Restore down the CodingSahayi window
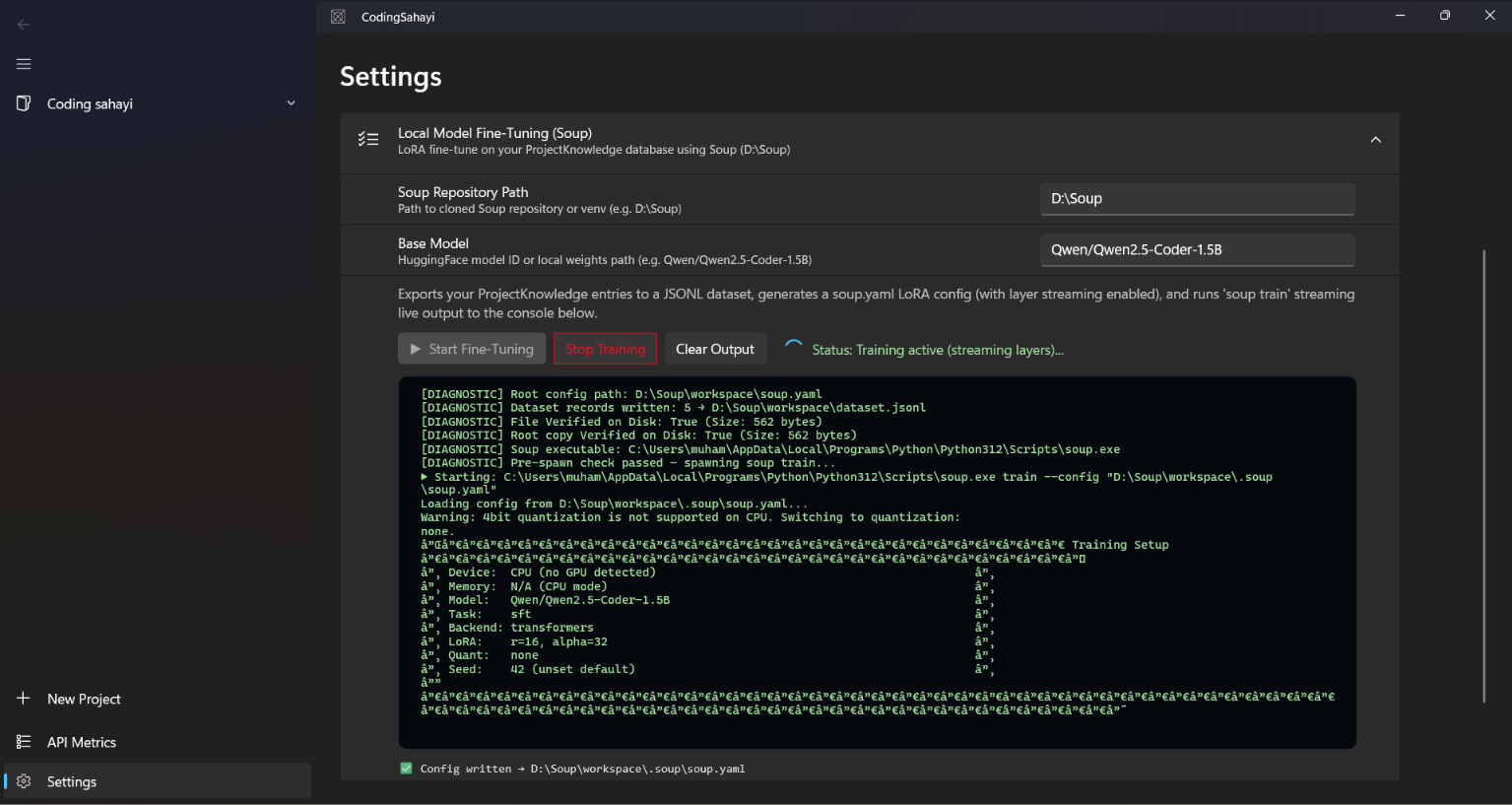Image resolution: width=1512 pixels, height=805 pixels. [x=1445, y=16]
